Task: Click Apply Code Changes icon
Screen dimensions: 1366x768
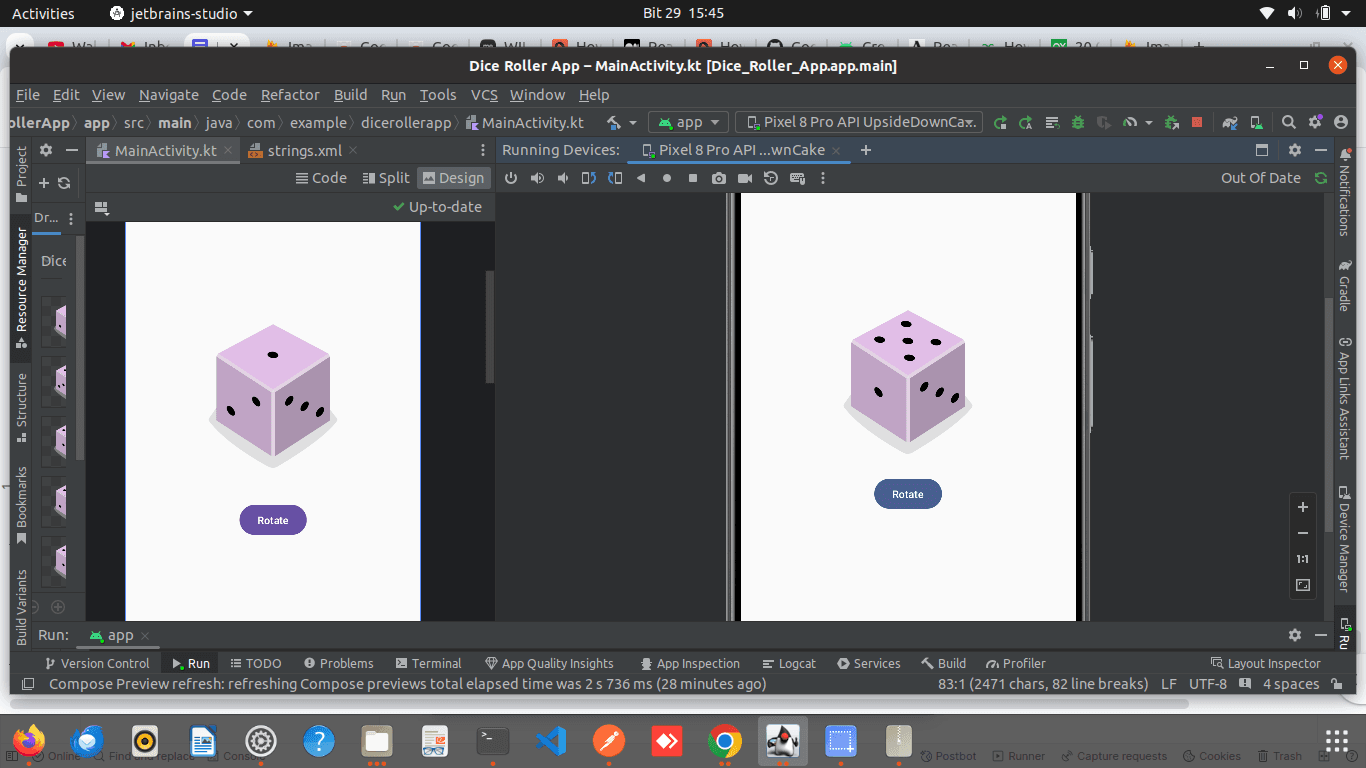Action: 1052,122
